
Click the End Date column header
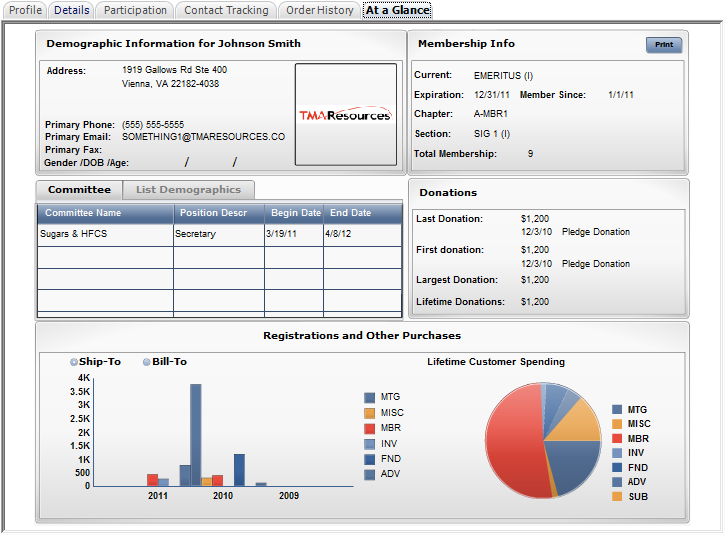(x=350, y=213)
